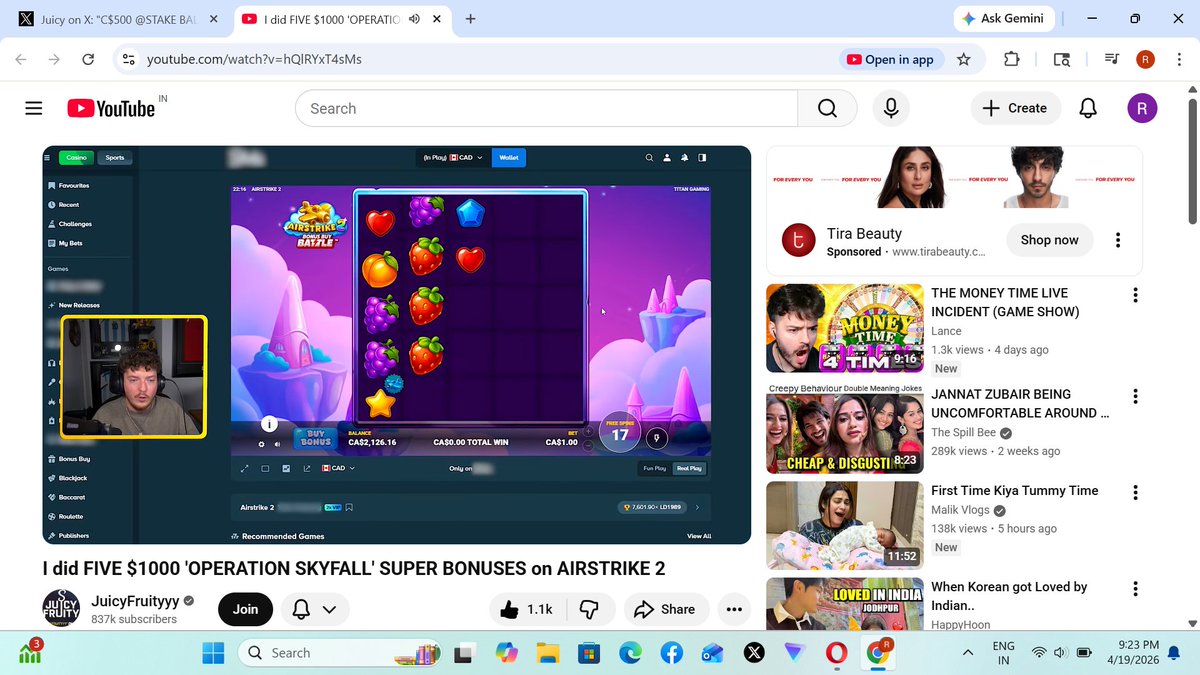The height and width of the screenshot is (675, 1200).
Task: Click the YouTube search magnifier button
Action: tap(827, 108)
